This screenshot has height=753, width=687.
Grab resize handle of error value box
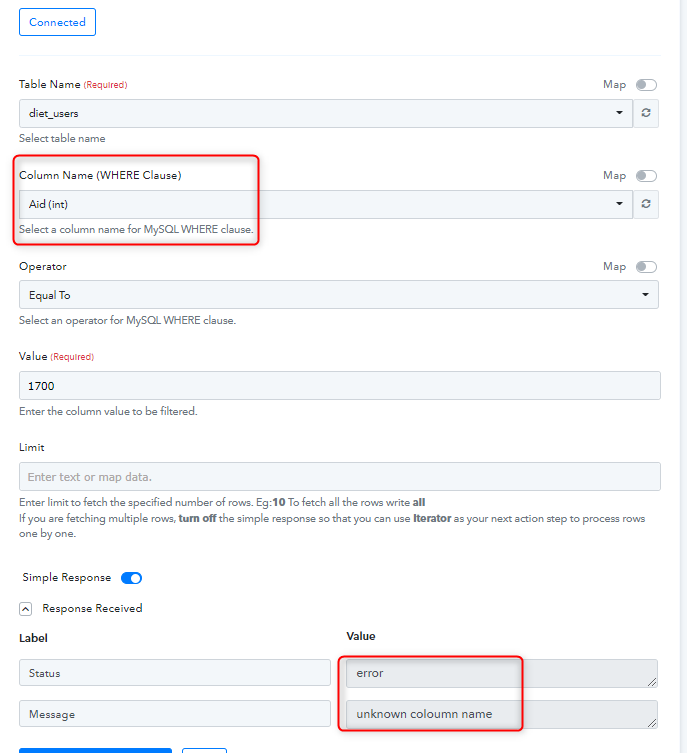pyautogui.click(x=651, y=682)
